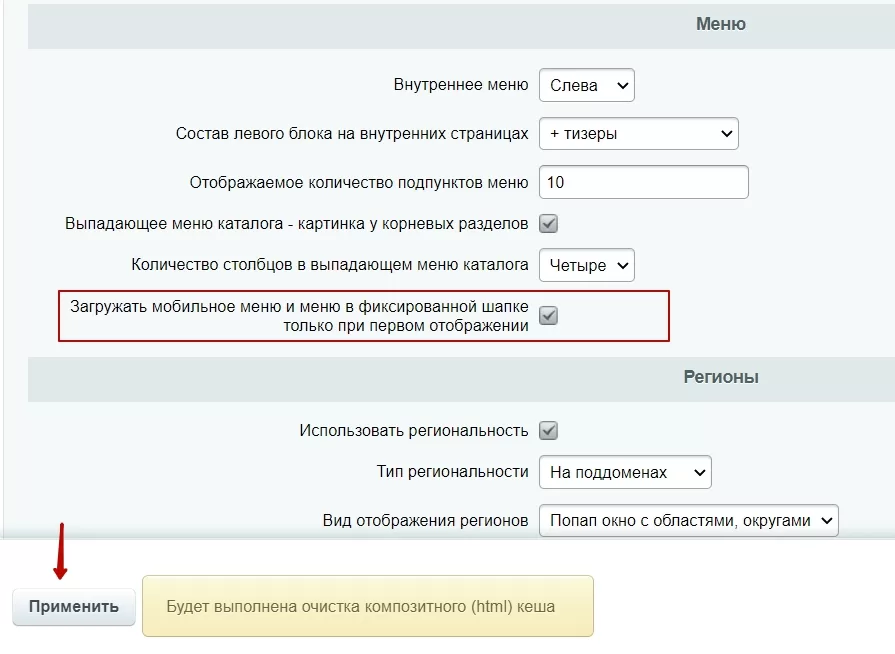Click the Загружать мобильное меню label text
Screen dimensions: 895x654
pos(299,316)
